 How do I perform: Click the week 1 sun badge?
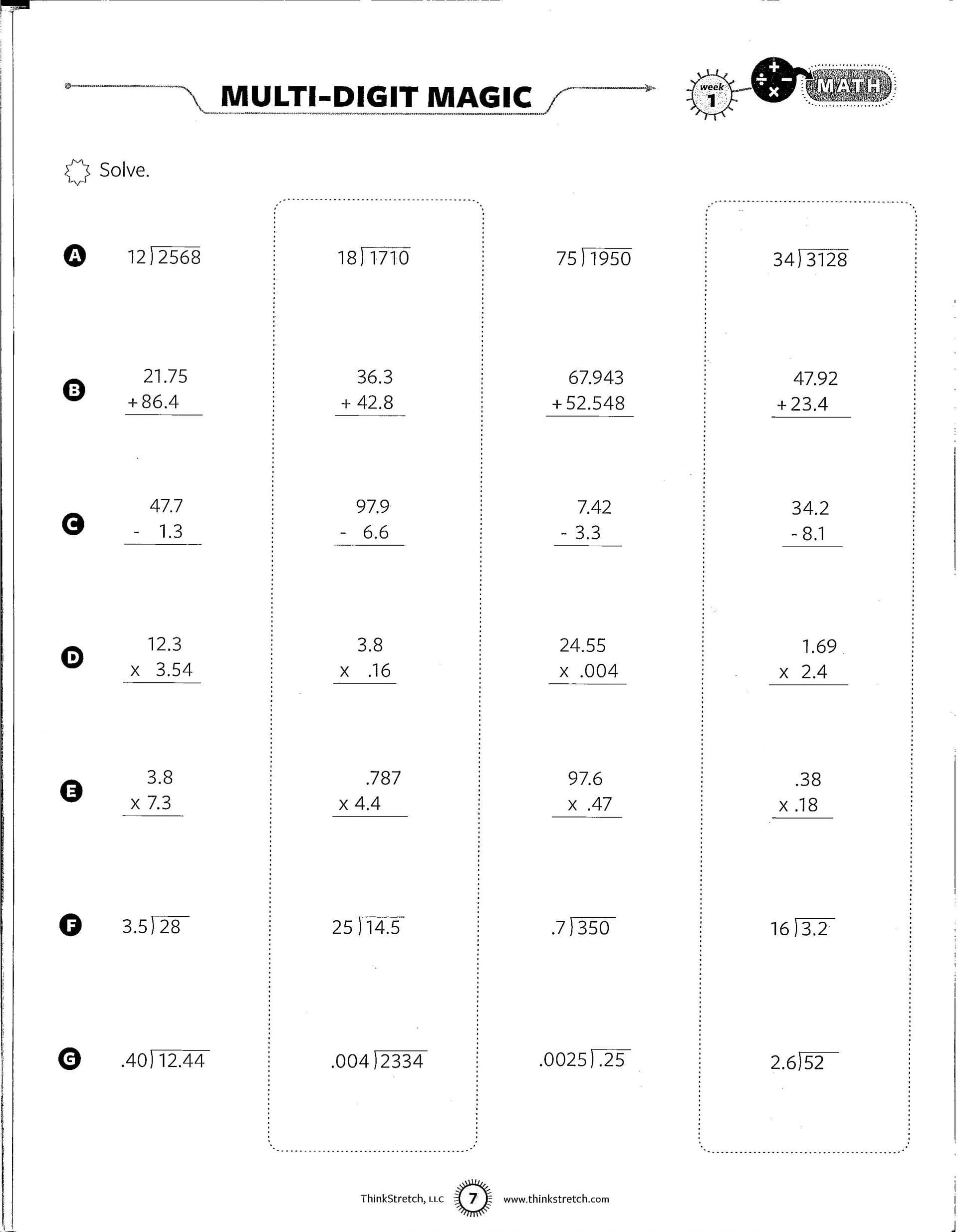(712, 94)
